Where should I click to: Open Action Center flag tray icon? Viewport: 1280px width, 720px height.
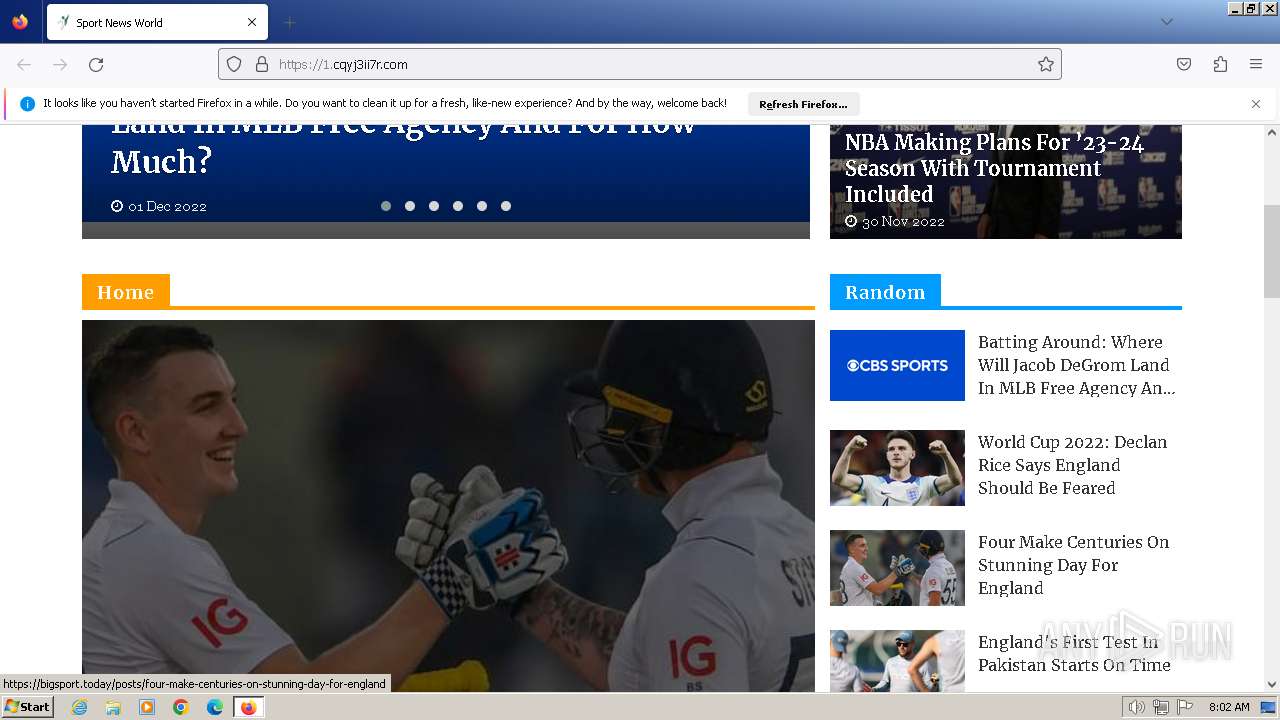pyautogui.click(x=1185, y=707)
